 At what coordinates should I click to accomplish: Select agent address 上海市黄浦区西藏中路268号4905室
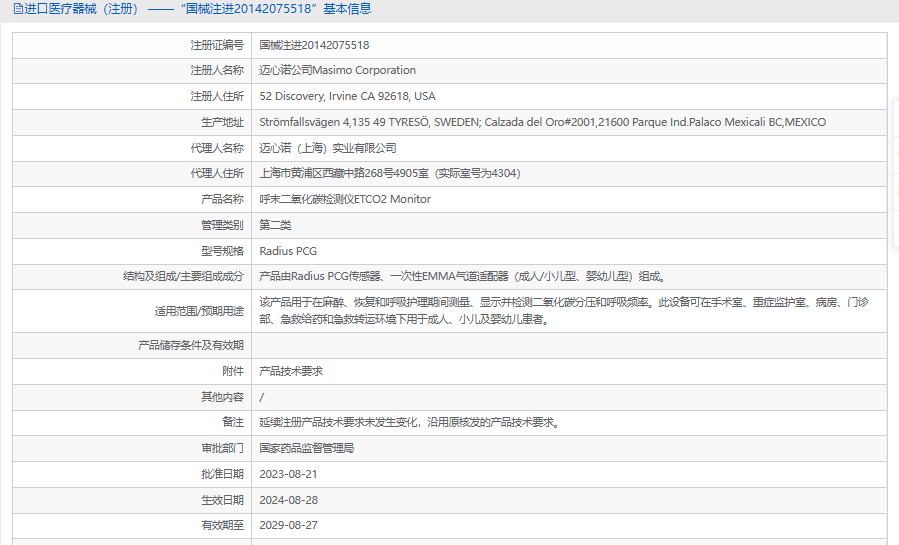[x=390, y=173]
